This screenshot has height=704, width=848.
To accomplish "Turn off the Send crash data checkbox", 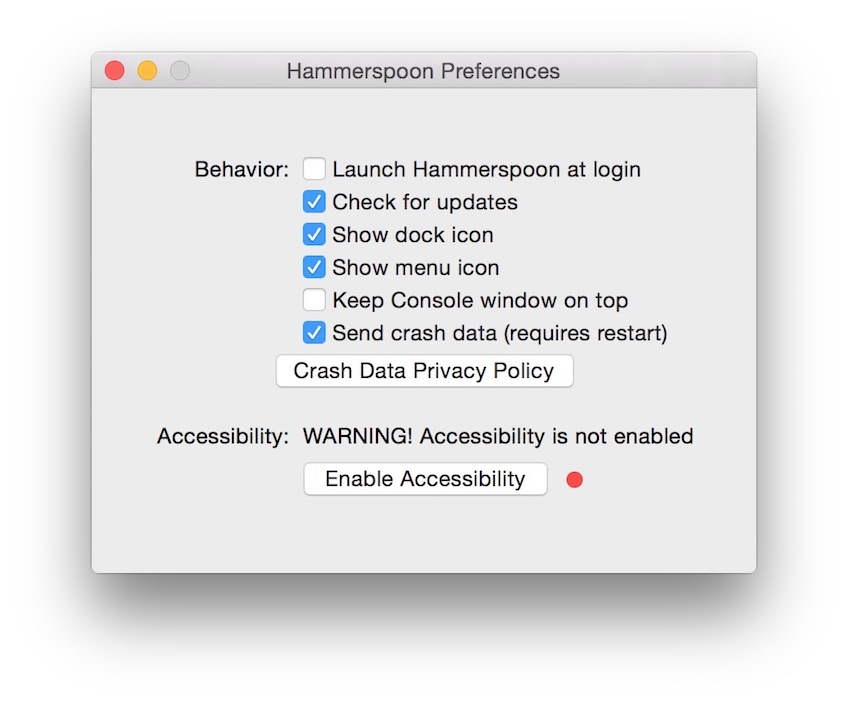I will coord(314,333).
